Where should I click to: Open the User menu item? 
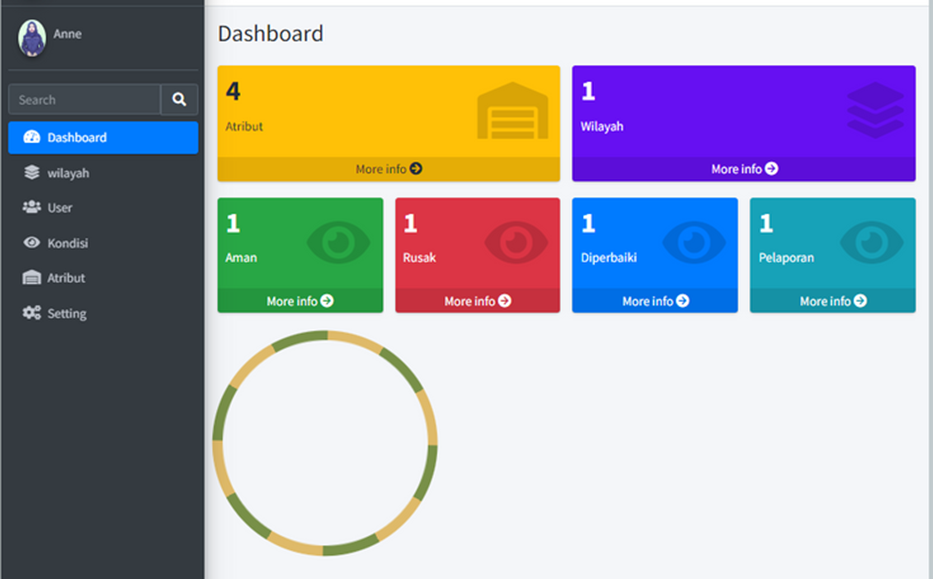pos(103,207)
